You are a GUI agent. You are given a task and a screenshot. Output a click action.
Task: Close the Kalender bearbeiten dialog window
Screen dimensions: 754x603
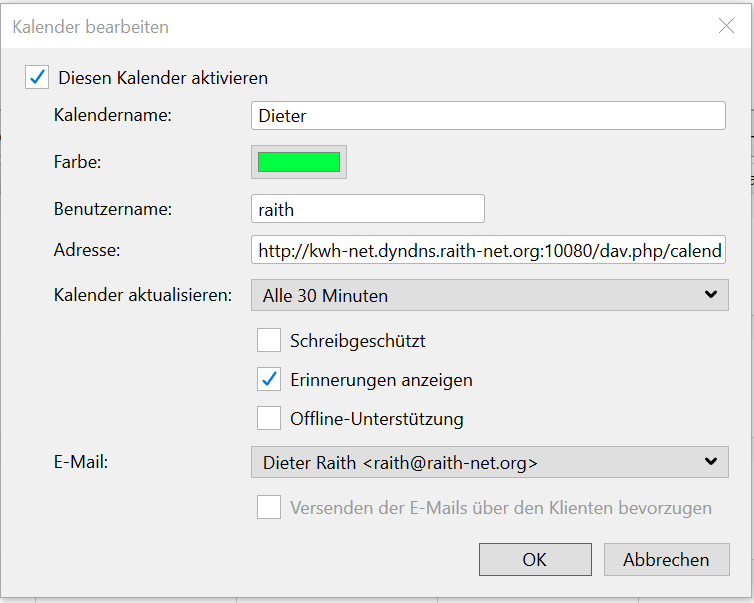coord(727,27)
